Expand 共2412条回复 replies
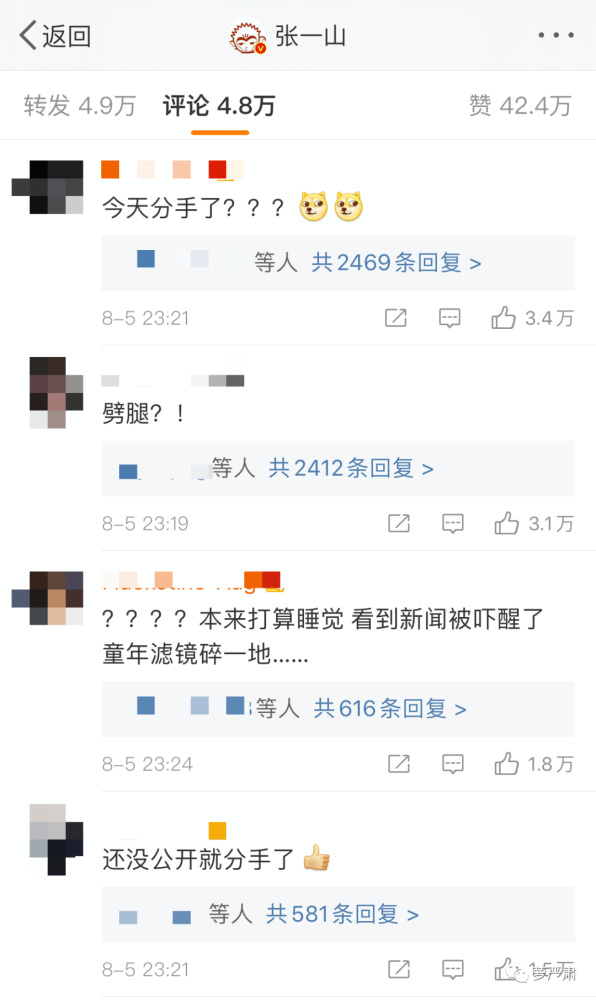596x1000 pixels. (351, 469)
